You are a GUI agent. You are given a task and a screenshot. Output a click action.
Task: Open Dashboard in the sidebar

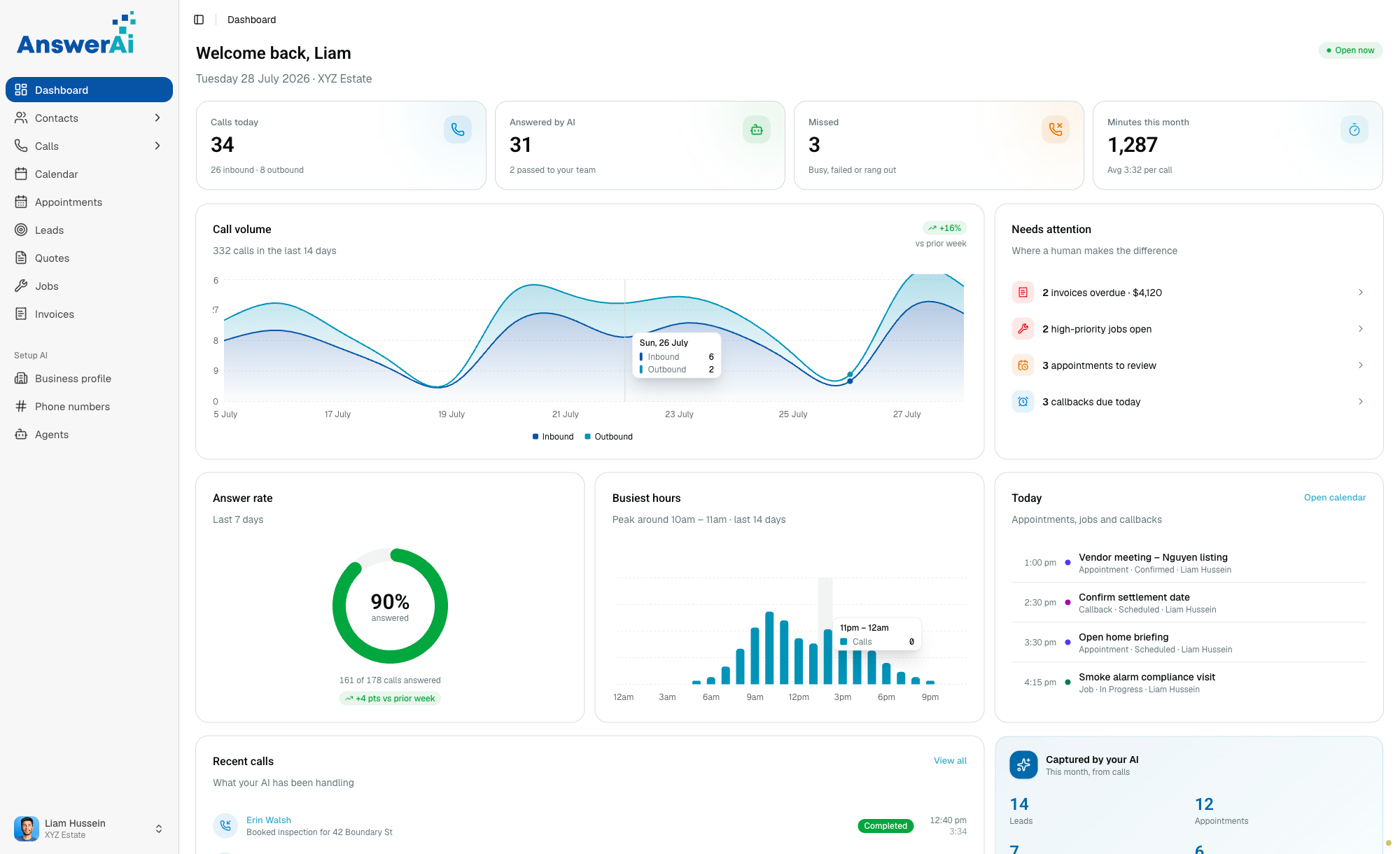(89, 90)
